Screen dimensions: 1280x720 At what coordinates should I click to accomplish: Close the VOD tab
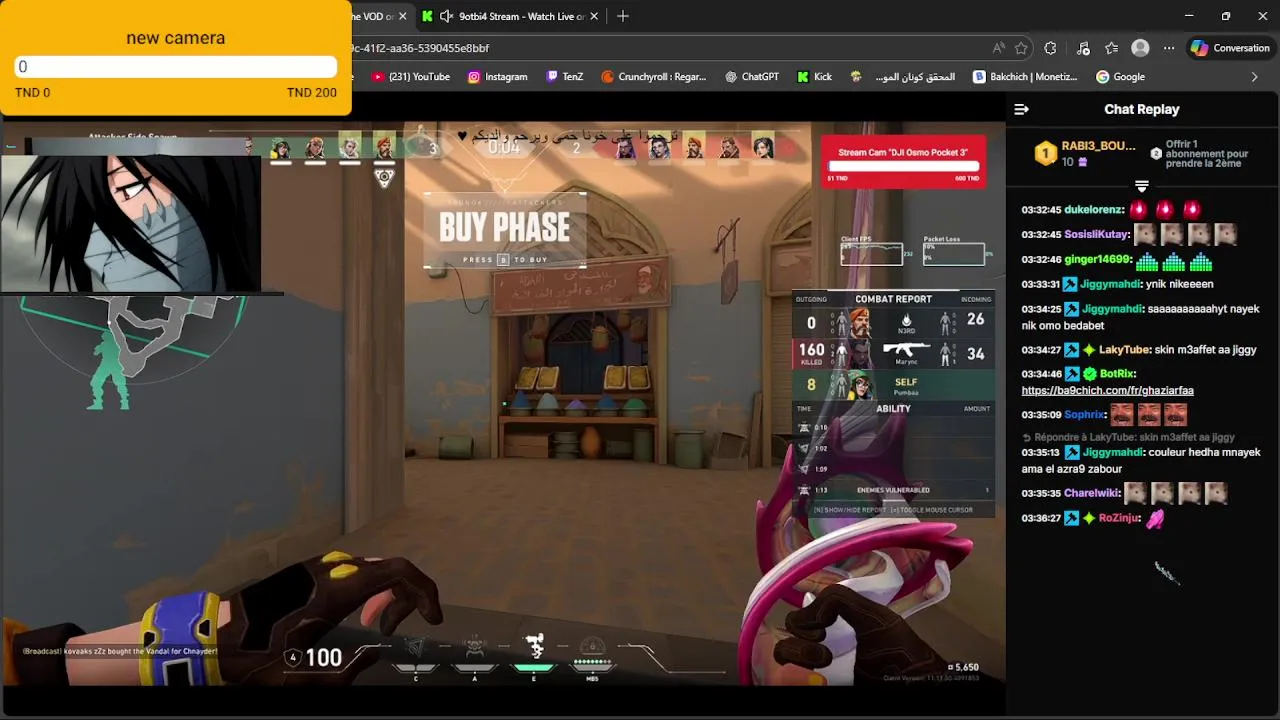pos(402,16)
